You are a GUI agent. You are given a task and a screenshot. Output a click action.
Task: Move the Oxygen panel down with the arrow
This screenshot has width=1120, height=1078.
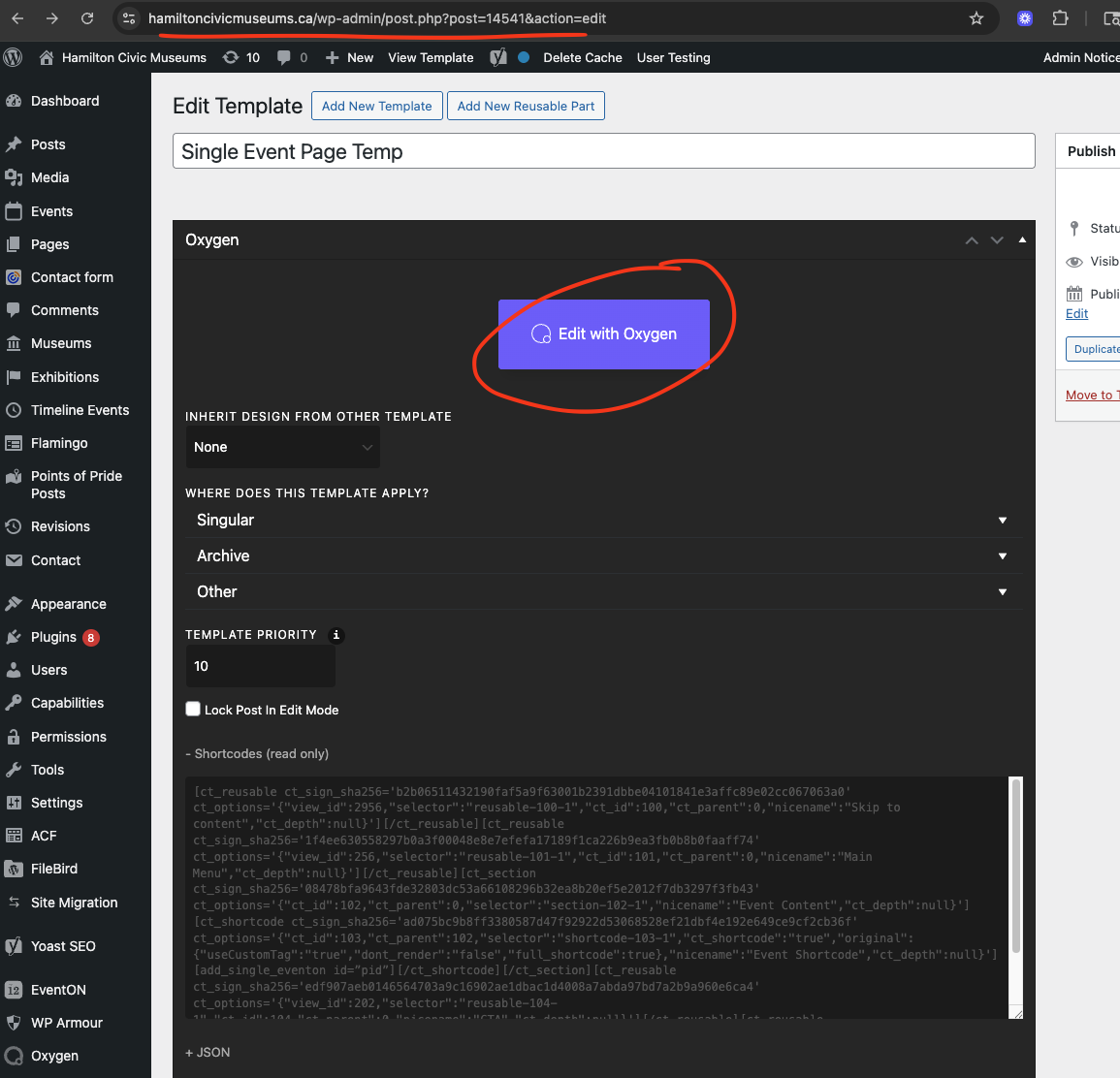[997, 240]
